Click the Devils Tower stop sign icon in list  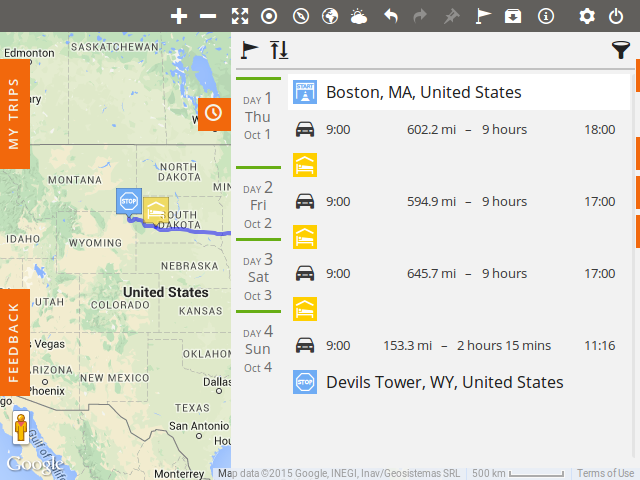coord(305,382)
